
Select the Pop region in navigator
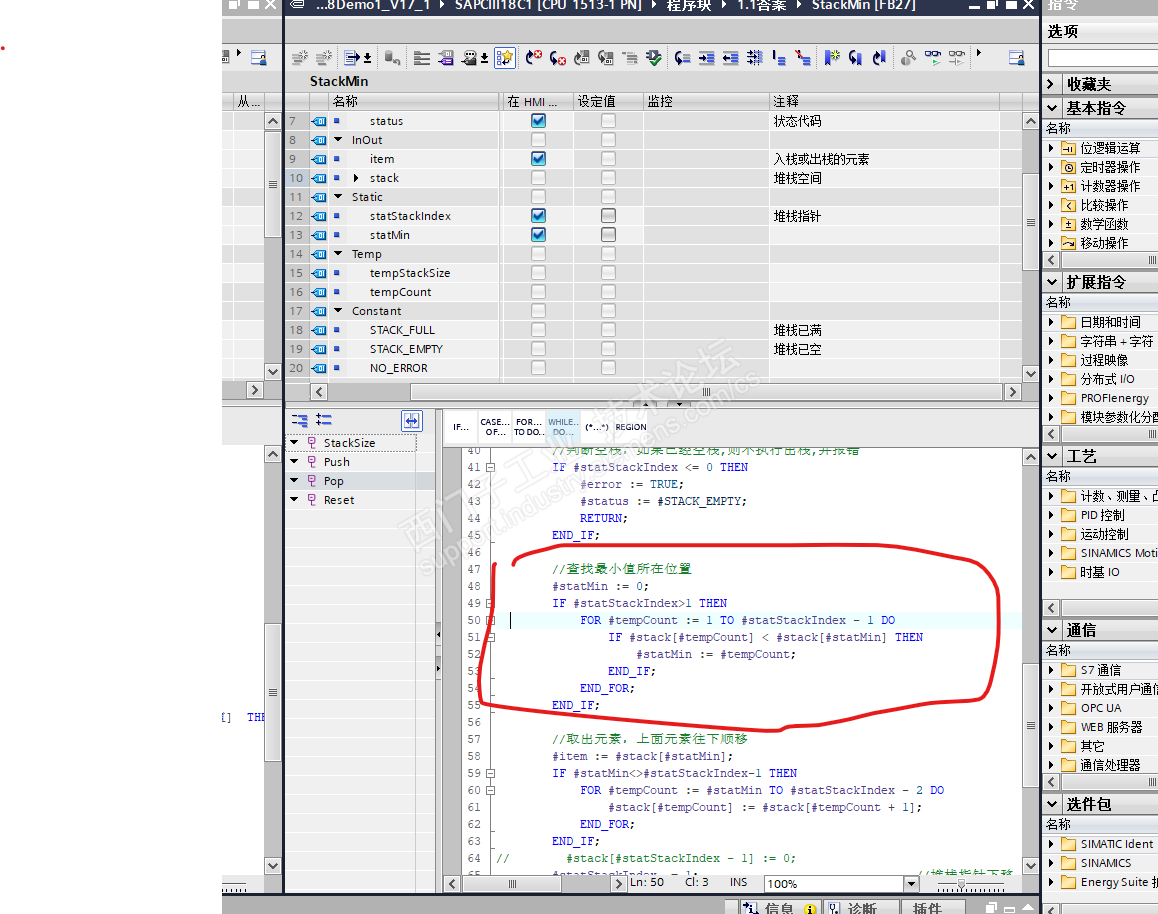point(333,481)
